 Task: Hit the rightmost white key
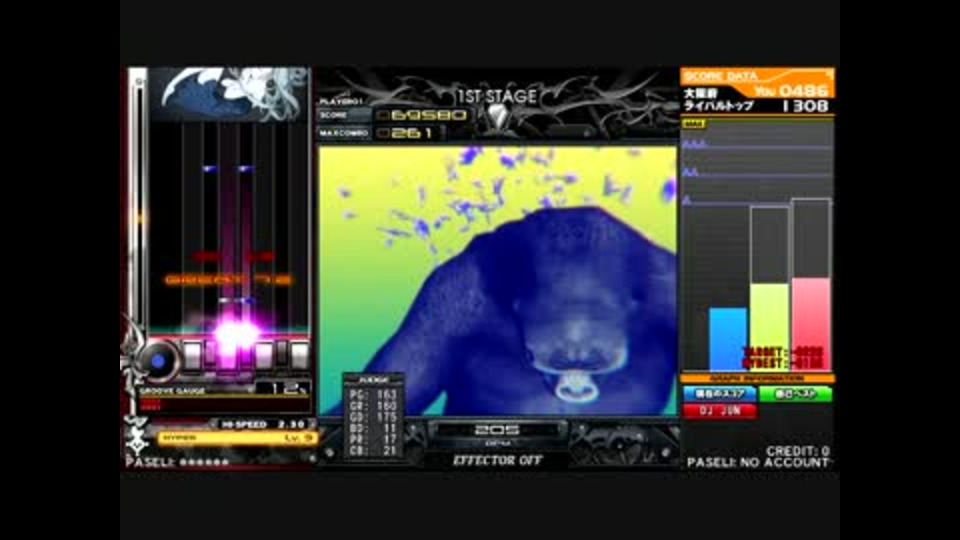tap(300, 355)
